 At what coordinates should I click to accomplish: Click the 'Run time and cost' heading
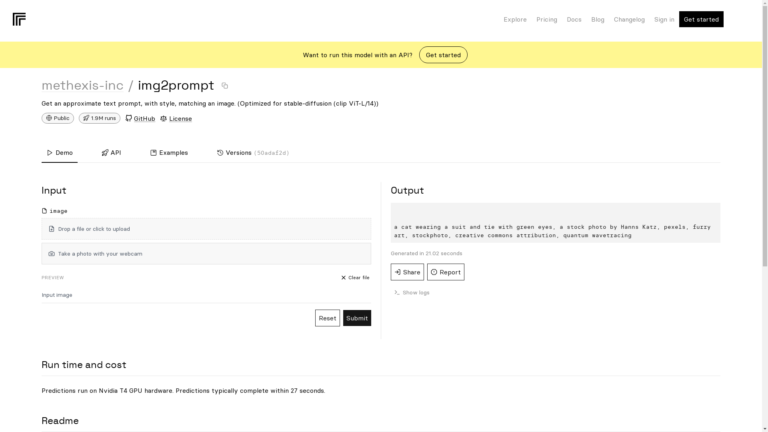[x=84, y=365]
